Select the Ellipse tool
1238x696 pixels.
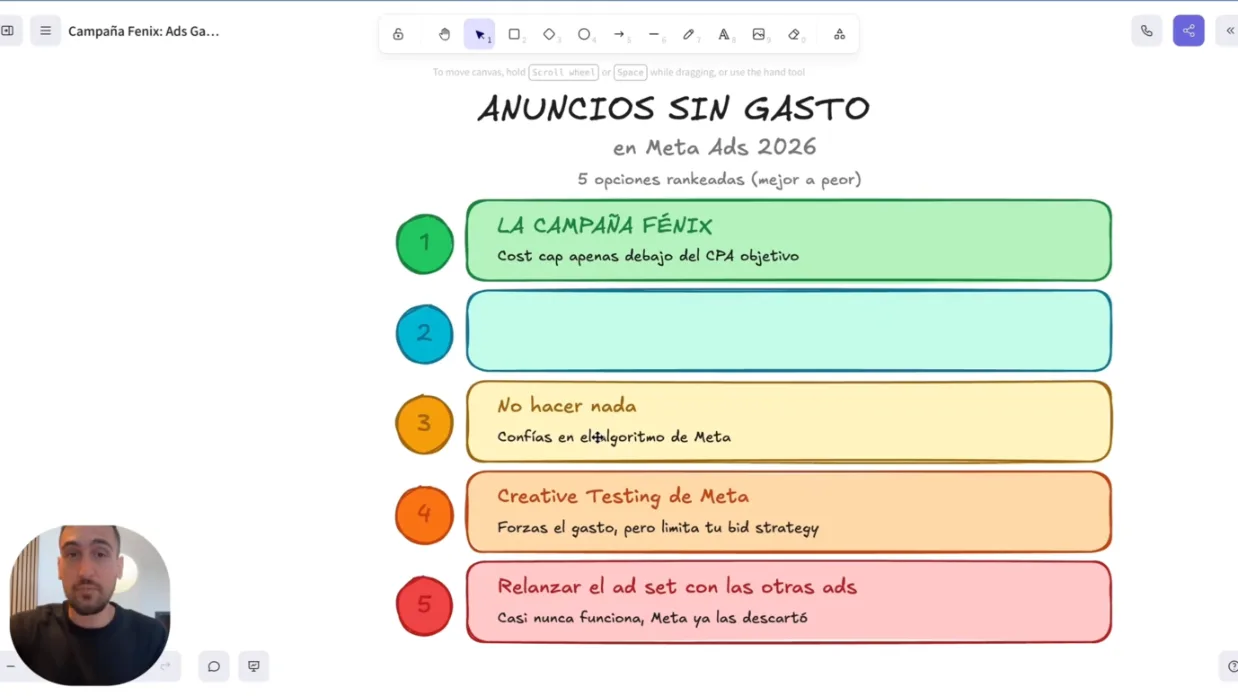584,35
